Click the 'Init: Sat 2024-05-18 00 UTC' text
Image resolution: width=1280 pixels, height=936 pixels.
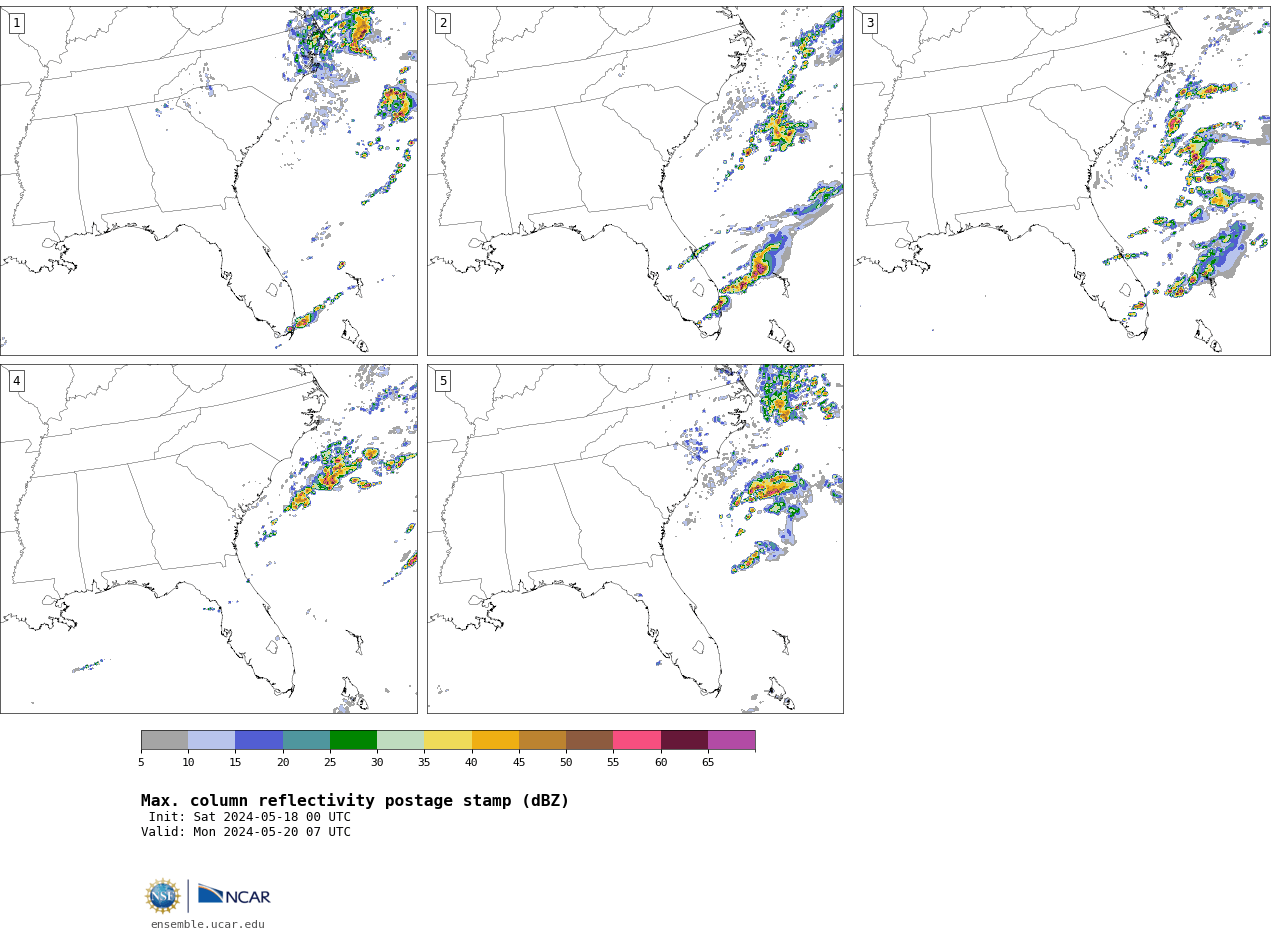250,817
